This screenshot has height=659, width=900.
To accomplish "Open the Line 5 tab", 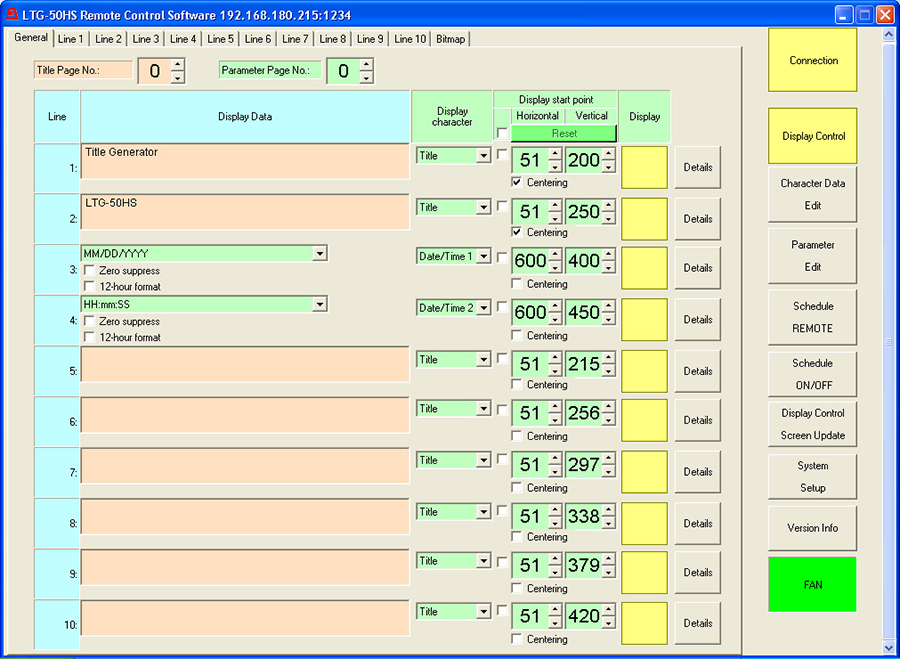I will [221, 39].
